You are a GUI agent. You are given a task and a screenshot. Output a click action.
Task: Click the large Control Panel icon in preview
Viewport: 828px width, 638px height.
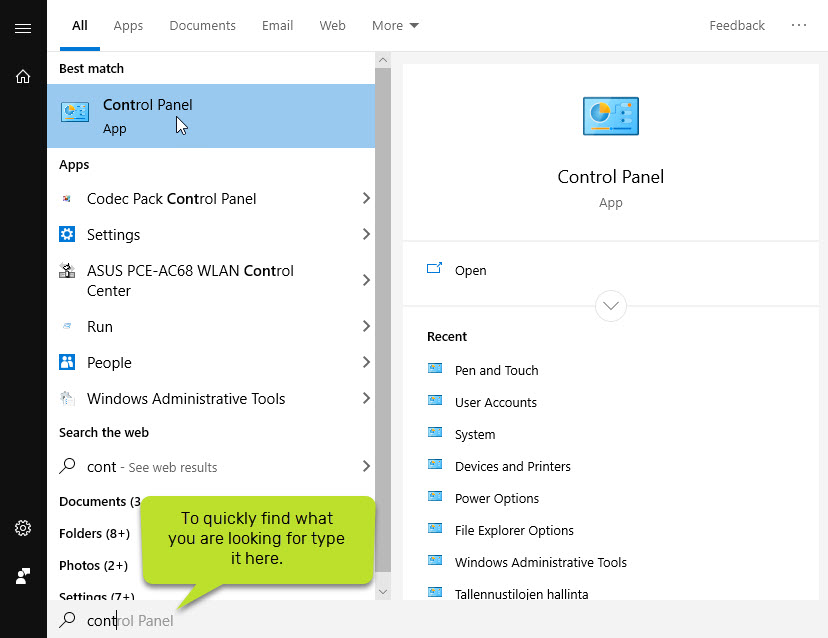pyautogui.click(x=610, y=116)
